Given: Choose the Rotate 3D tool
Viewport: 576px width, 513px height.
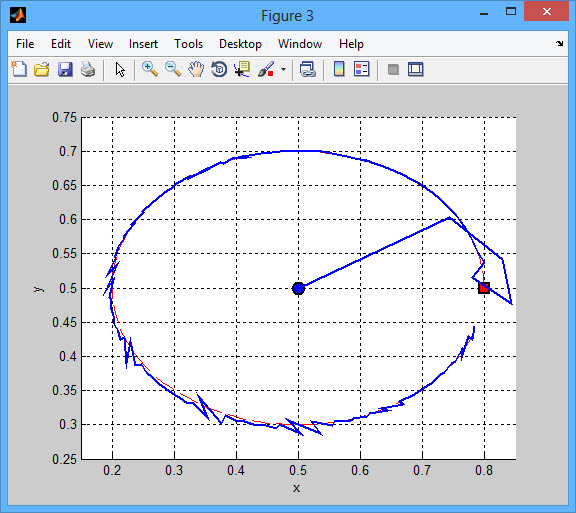Looking at the screenshot, I should click(219, 69).
